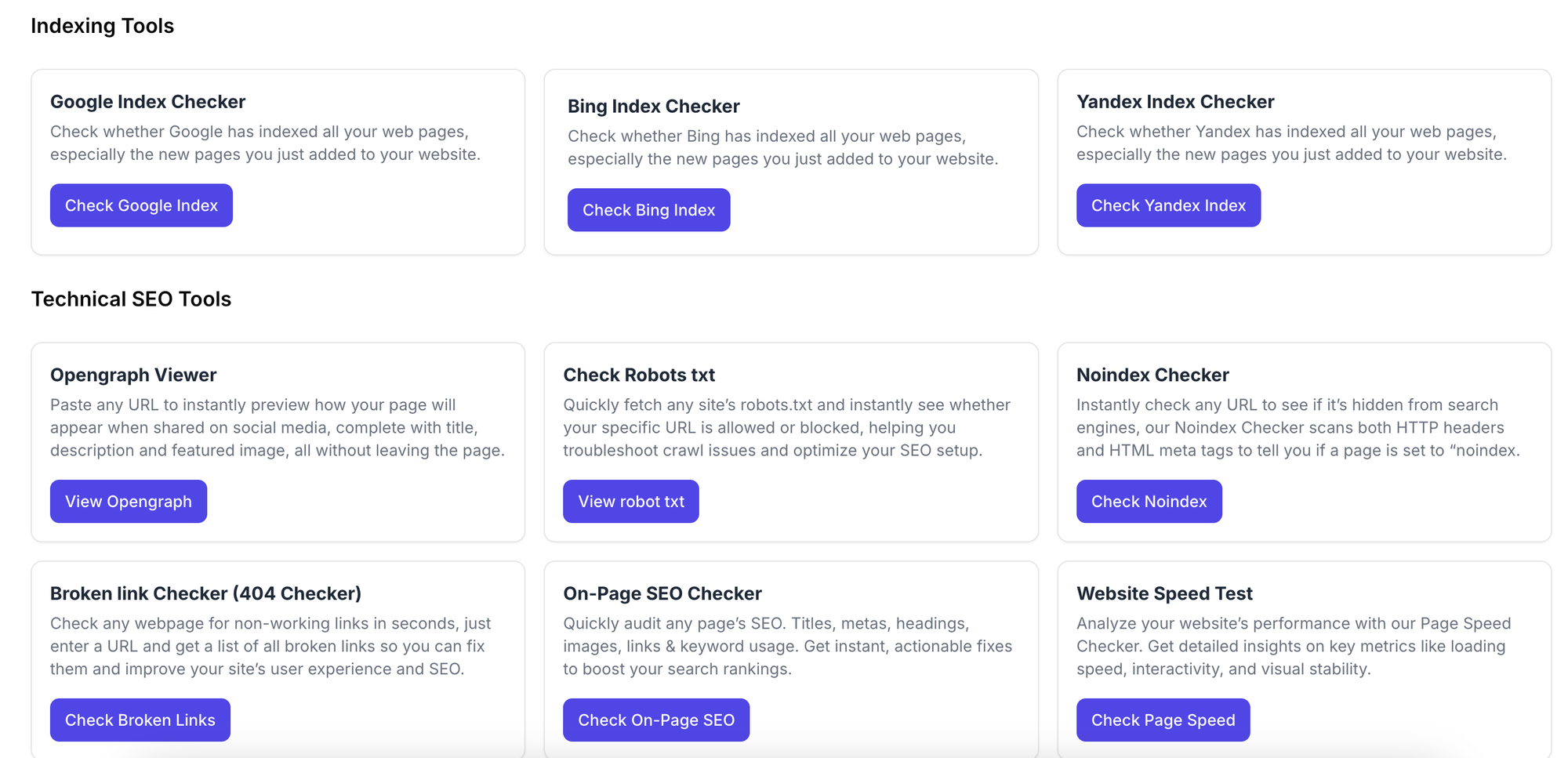Click the Bing Index Checker heading
1568x758 pixels.
pos(653,107)
